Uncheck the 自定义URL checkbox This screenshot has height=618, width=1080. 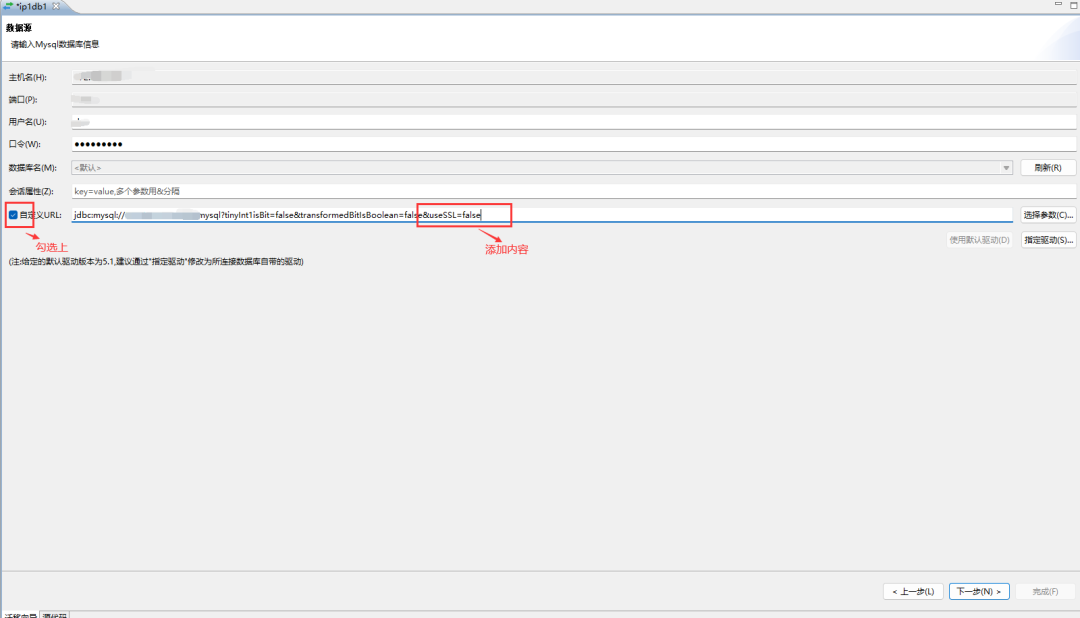[x=13, y=215]
